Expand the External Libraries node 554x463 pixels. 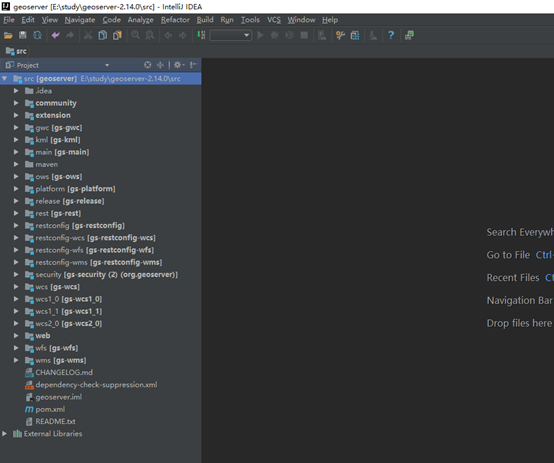[5, 433]
